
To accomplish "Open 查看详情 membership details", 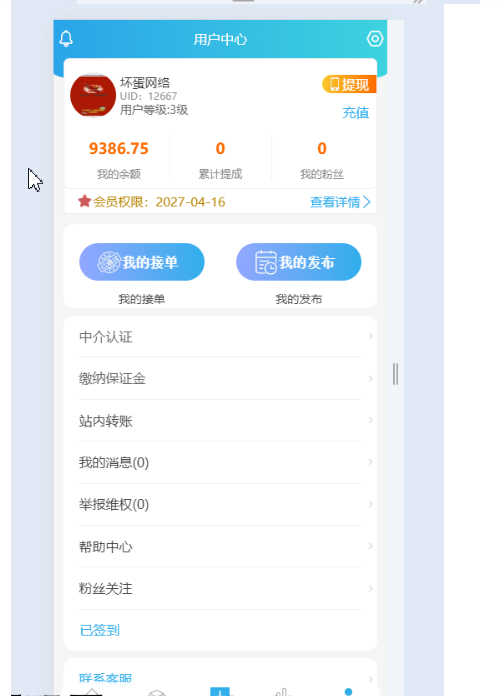I will [340, 202].
